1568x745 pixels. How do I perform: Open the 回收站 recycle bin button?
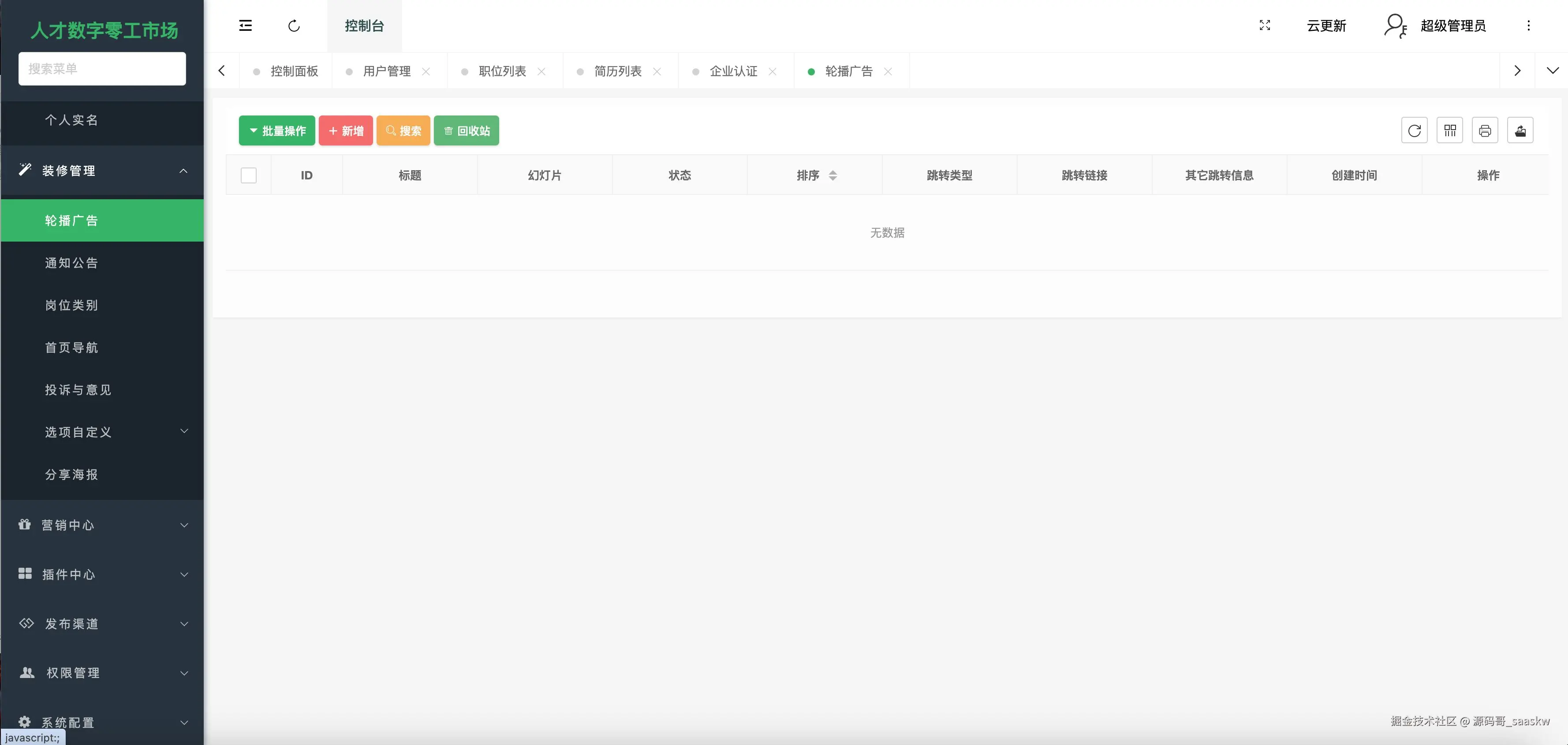coord(466,130)
